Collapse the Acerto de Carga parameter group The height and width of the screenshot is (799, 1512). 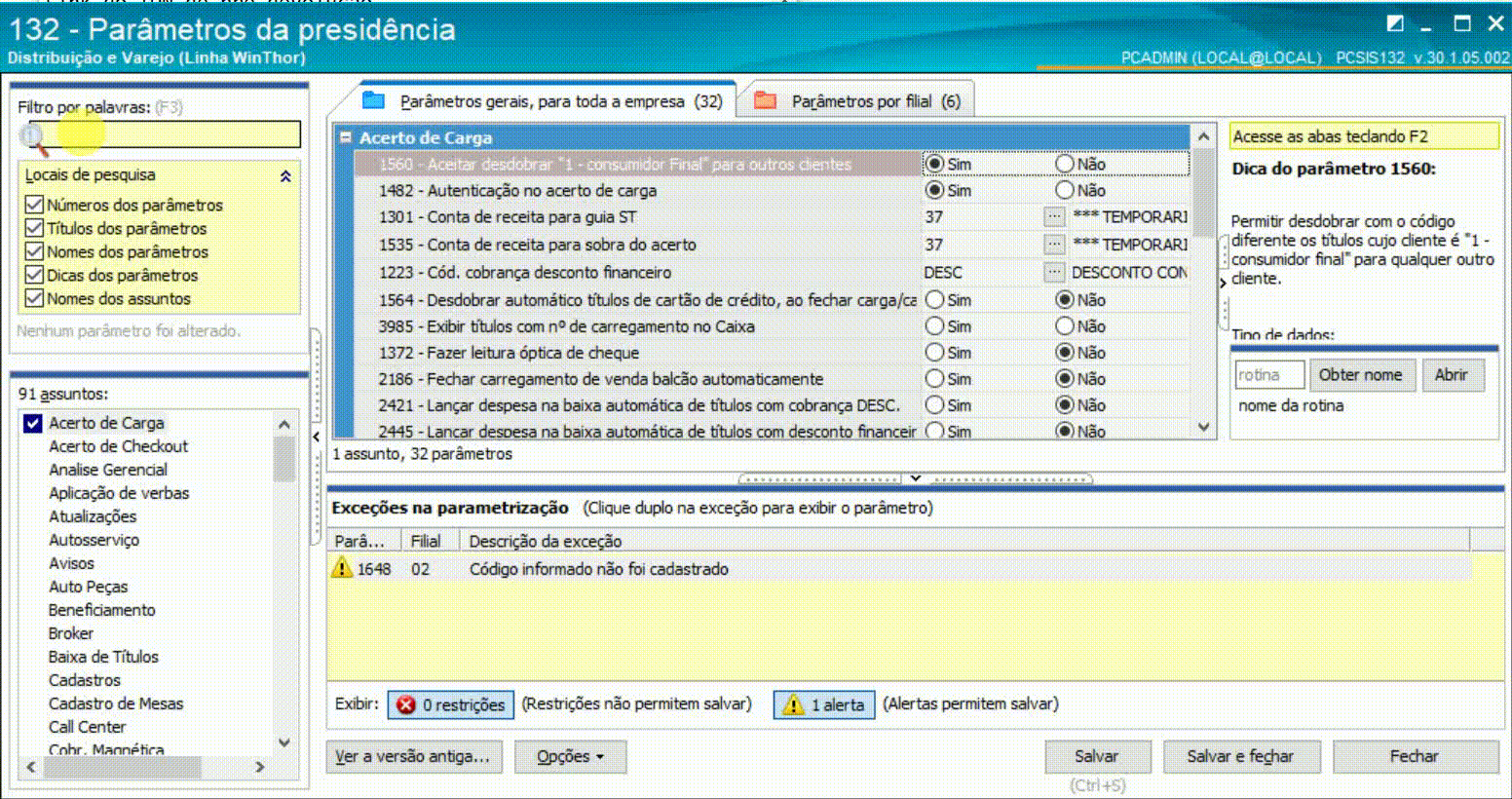(348, 137)
